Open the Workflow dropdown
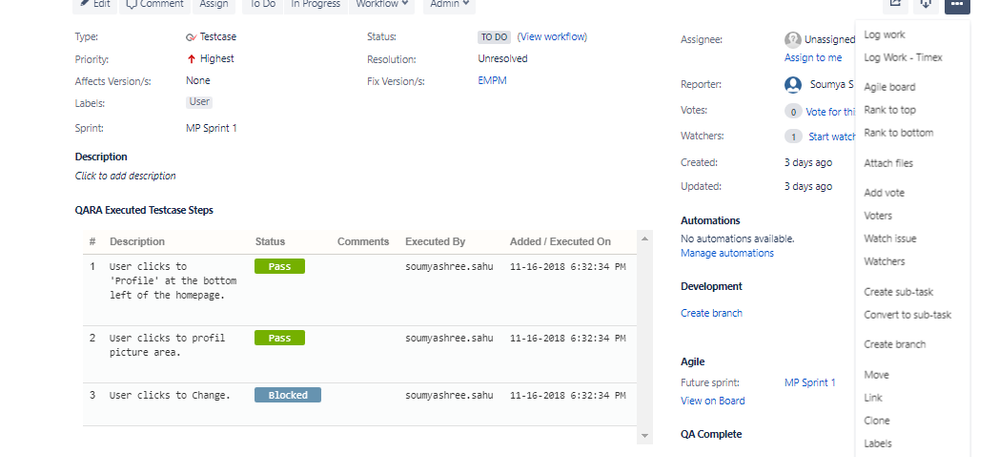This screenshot has height=457, width=999. (x=381, y=4)
